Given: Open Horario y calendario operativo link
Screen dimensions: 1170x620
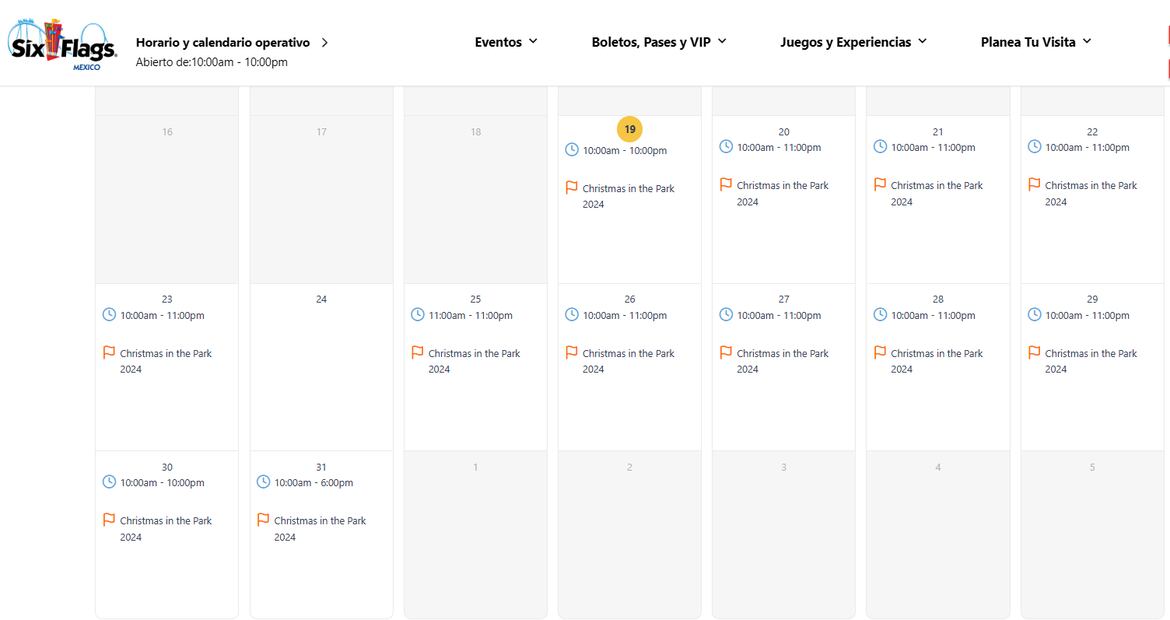Looking at the screenshot, I should click(x=223, y=43).
